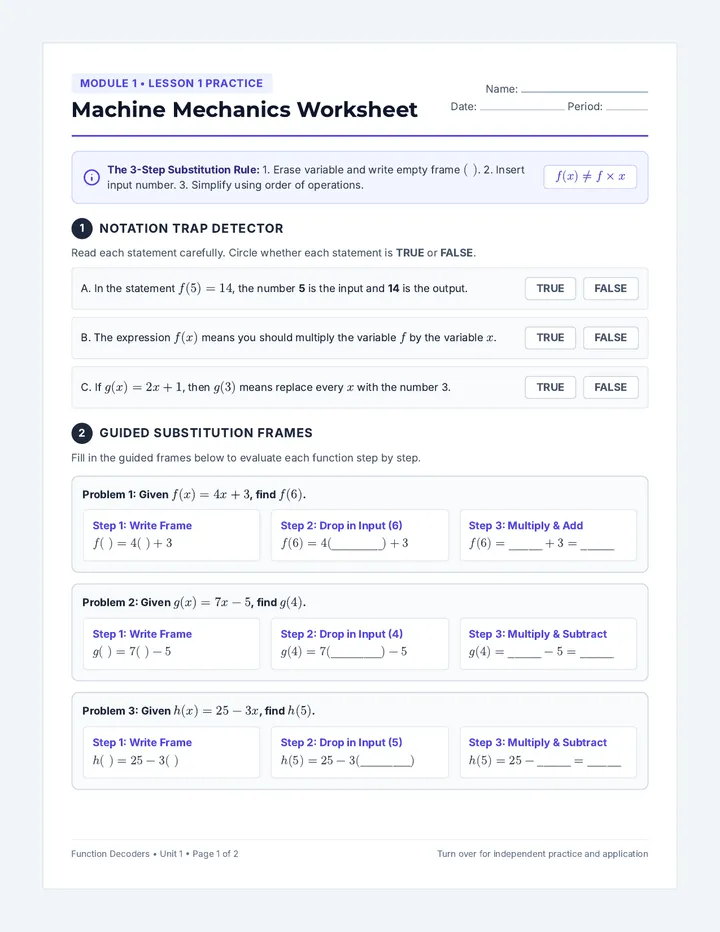Click the frame g( ) = 7( ) − 5
Viewport: 720px width, 932px height.
(132, 651)
